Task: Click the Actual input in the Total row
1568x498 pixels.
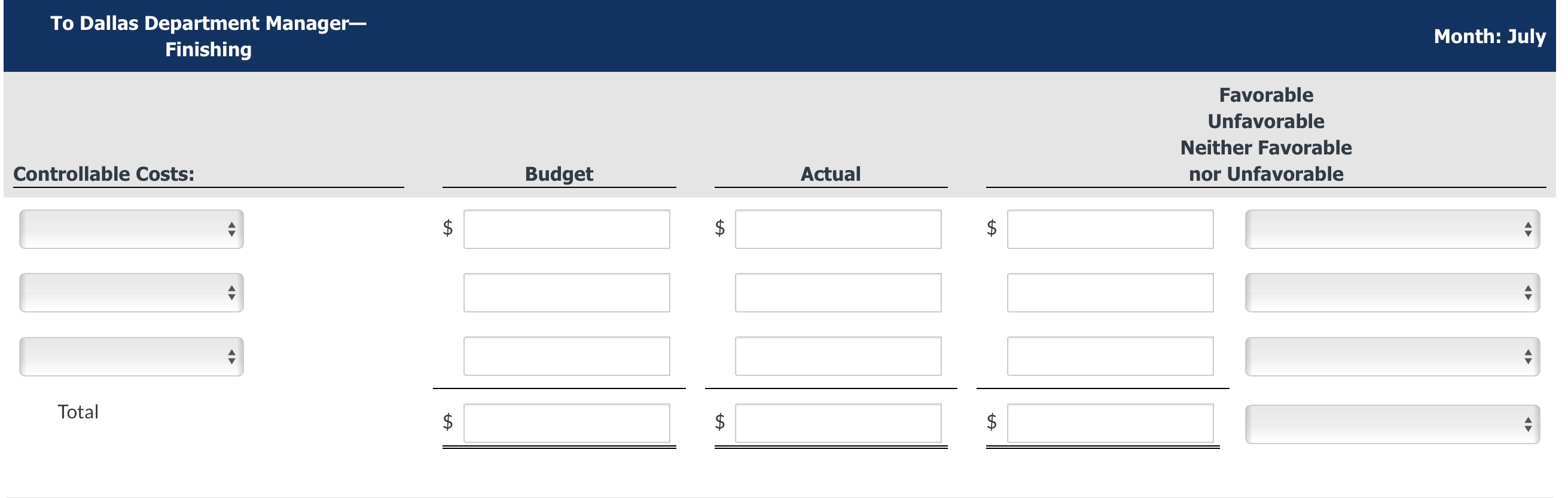Action: tap(837, 421)
